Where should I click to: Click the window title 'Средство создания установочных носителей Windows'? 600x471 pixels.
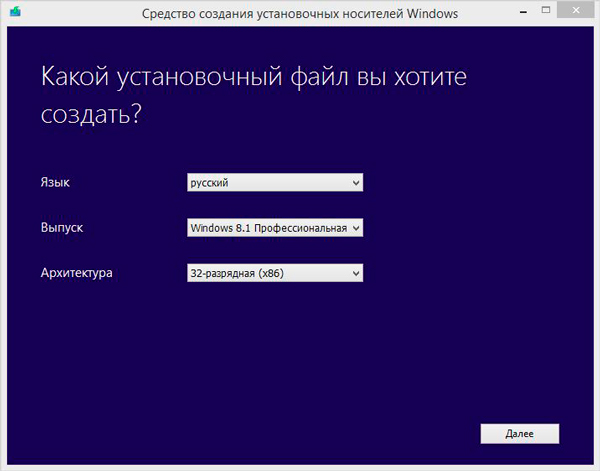click(x=300, y=14)
